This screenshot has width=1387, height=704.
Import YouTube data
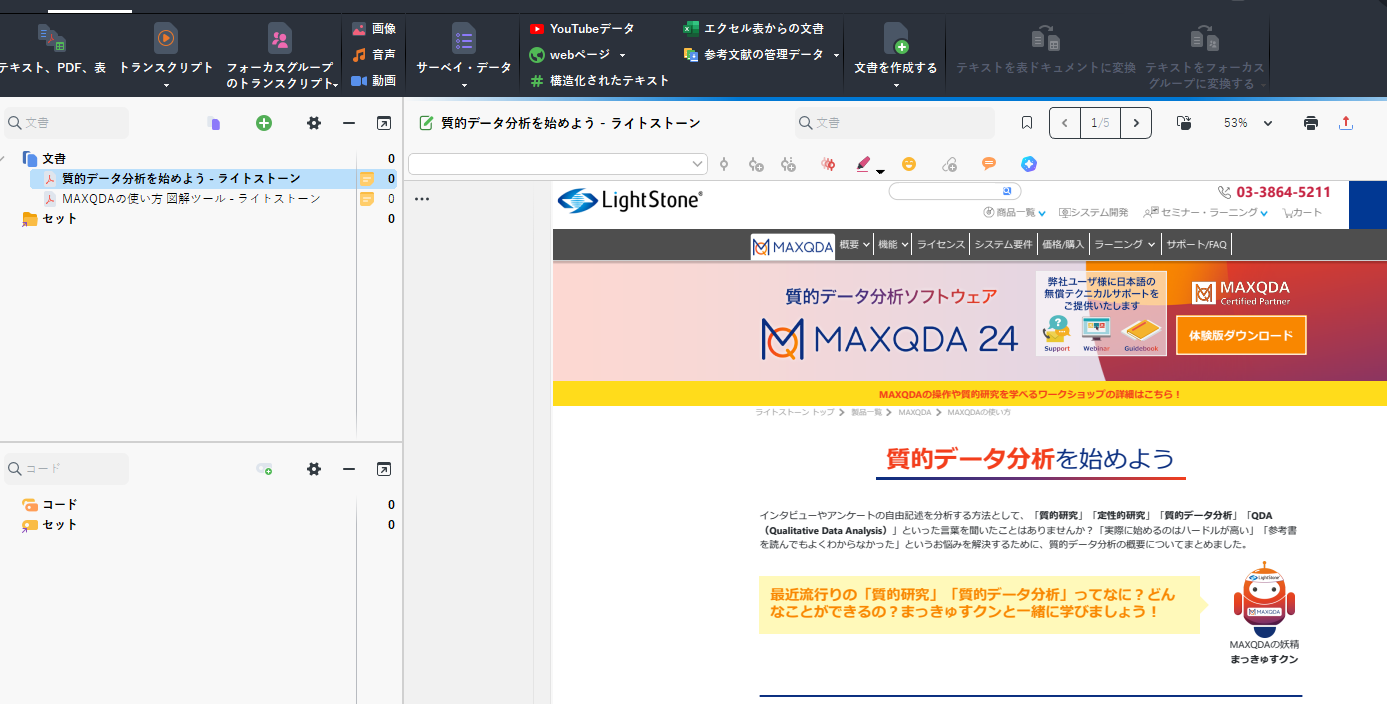tap(582, 29)
